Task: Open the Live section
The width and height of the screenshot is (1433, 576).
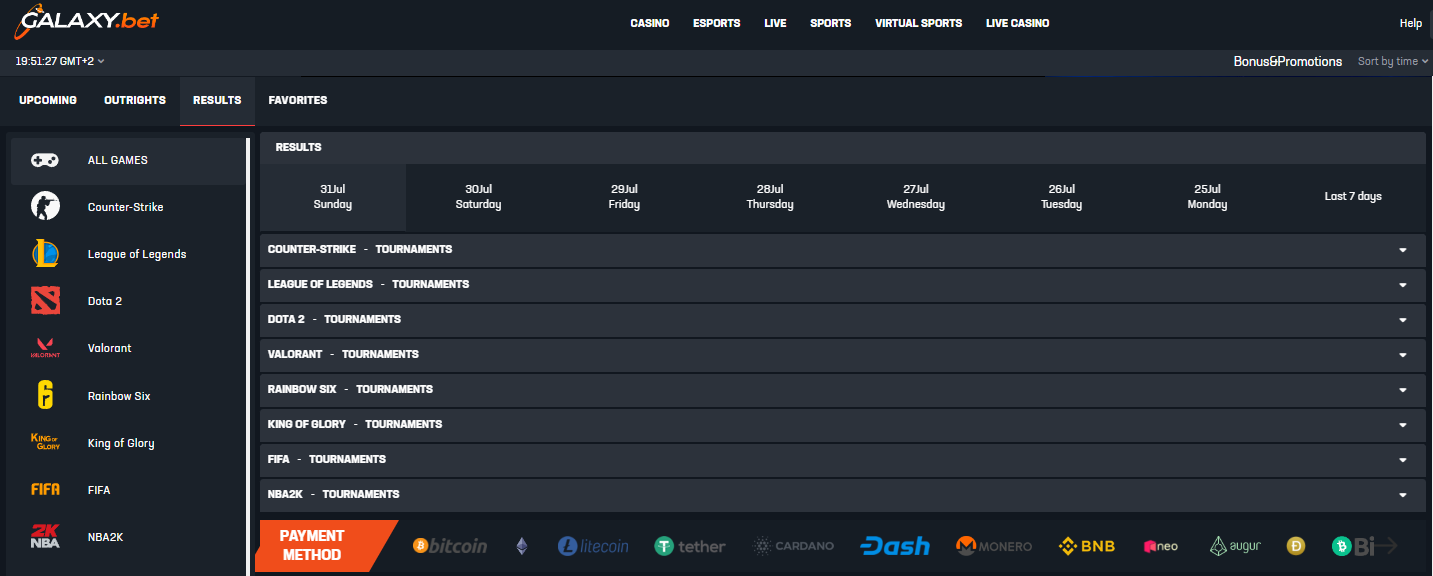Action: [775, 23]
